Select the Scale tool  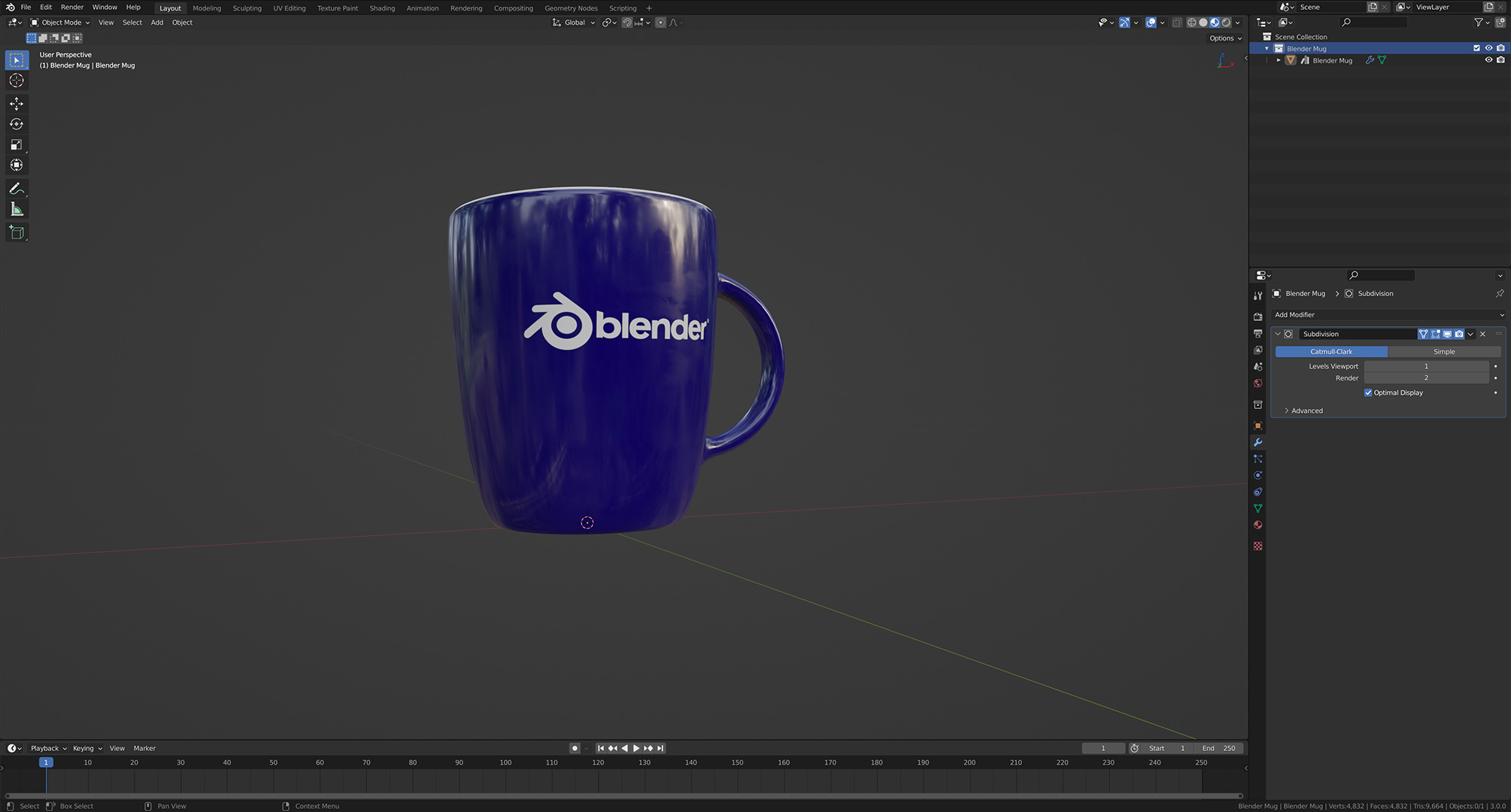(17, 144)
